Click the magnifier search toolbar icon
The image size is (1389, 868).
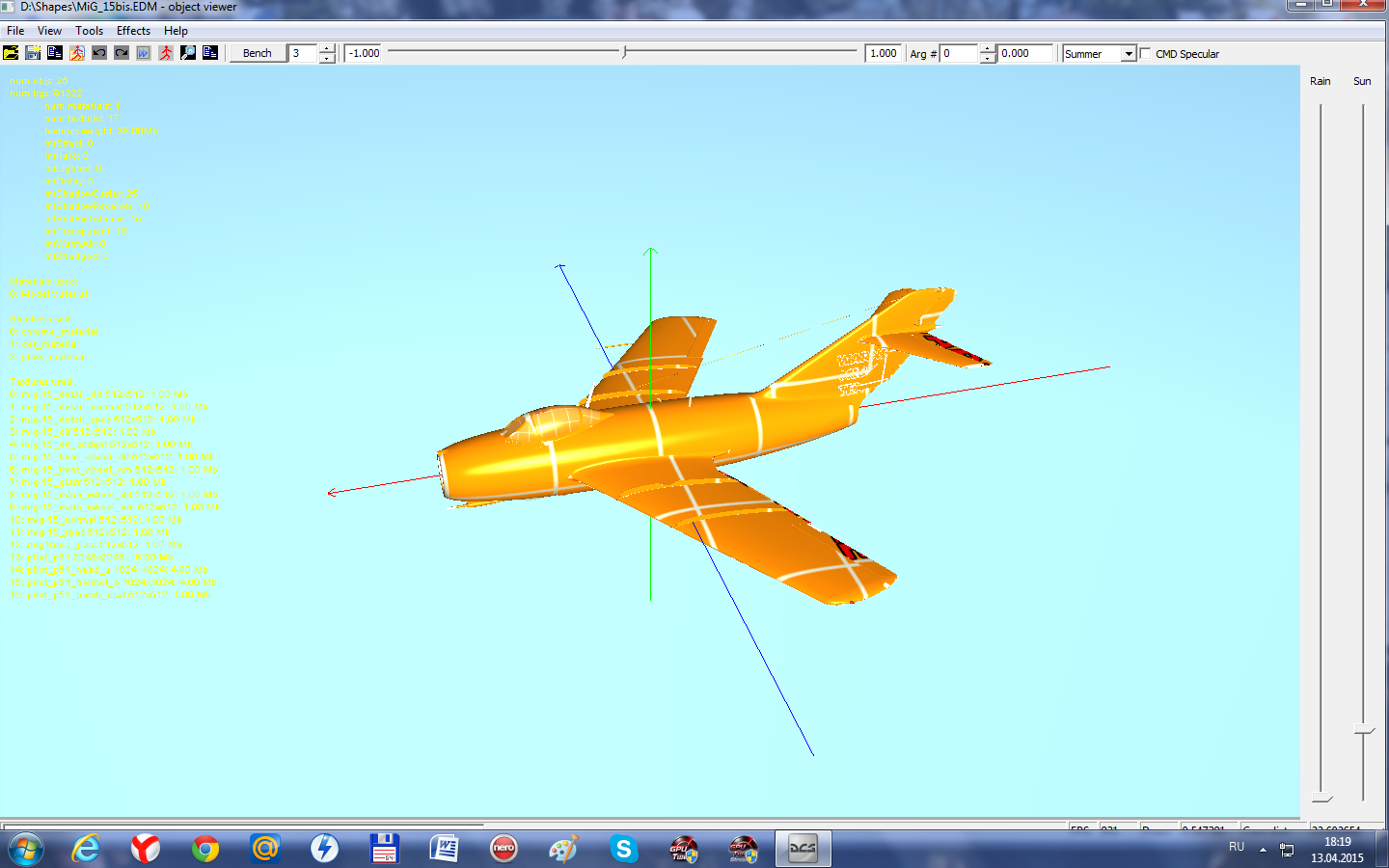click(x=188, y=53)
